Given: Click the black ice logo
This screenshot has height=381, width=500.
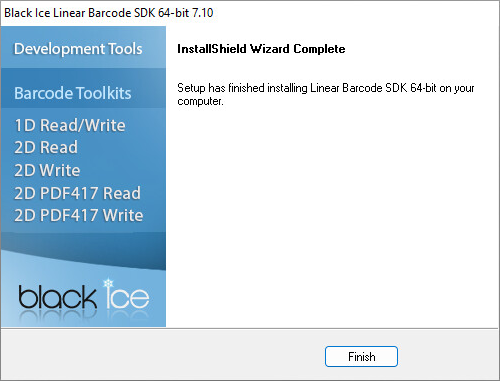Looking at the screenshot, I should pos(84,296).
